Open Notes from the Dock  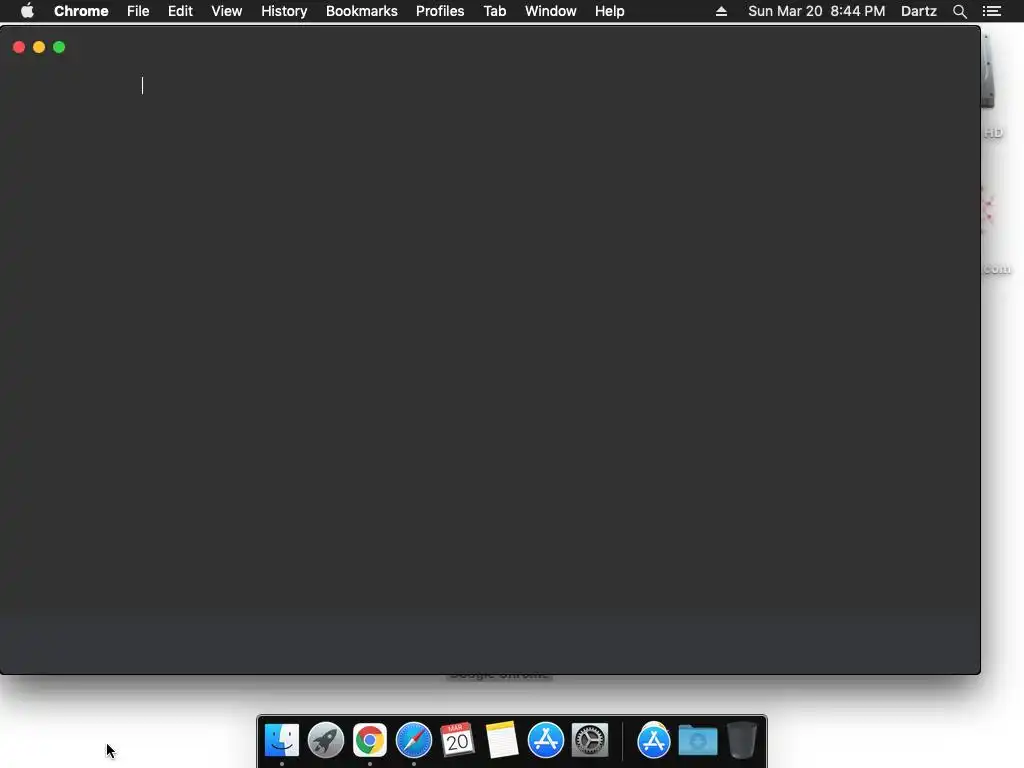pos(502,740)
